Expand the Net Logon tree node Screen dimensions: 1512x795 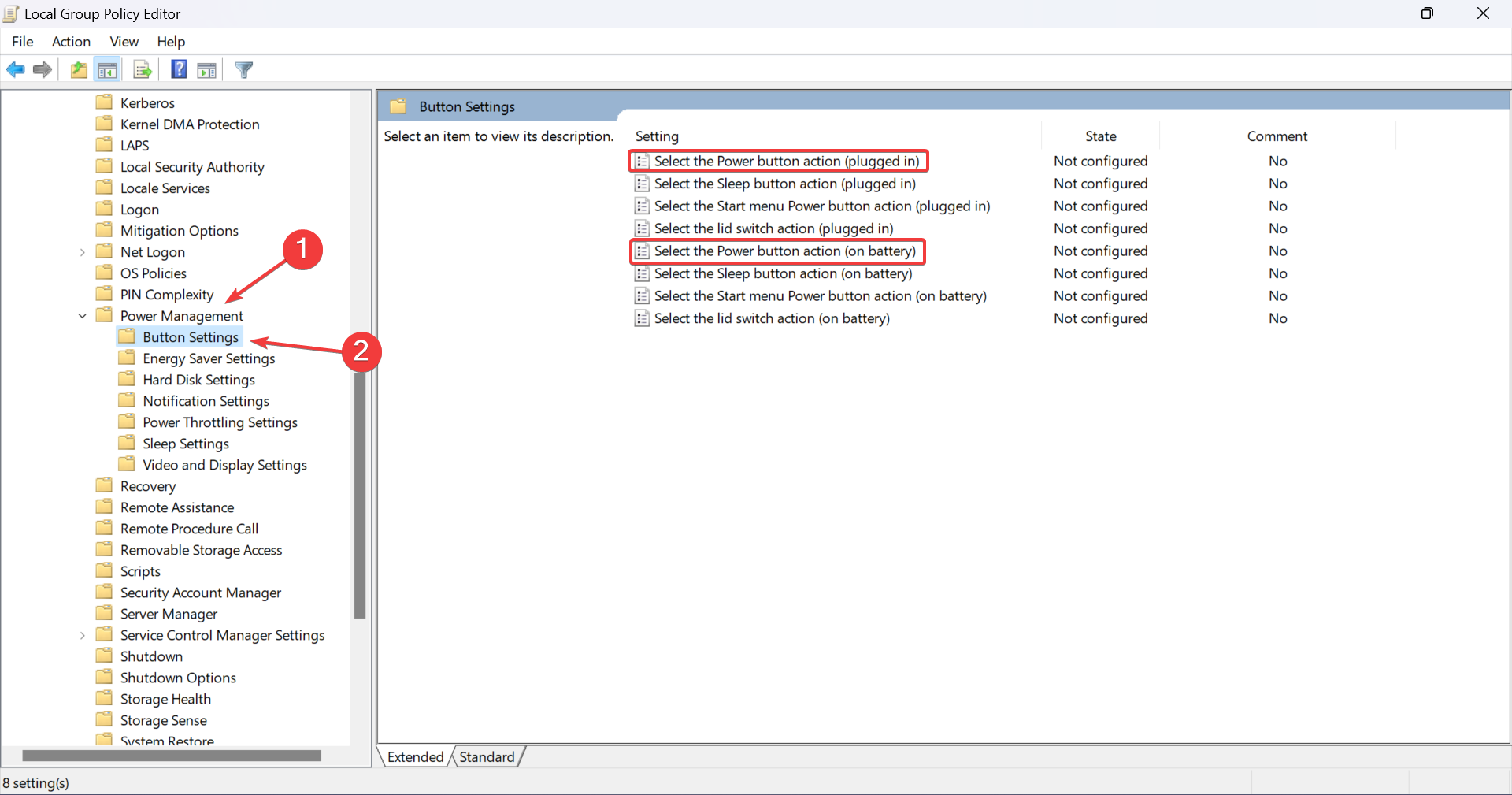(83, 252)
